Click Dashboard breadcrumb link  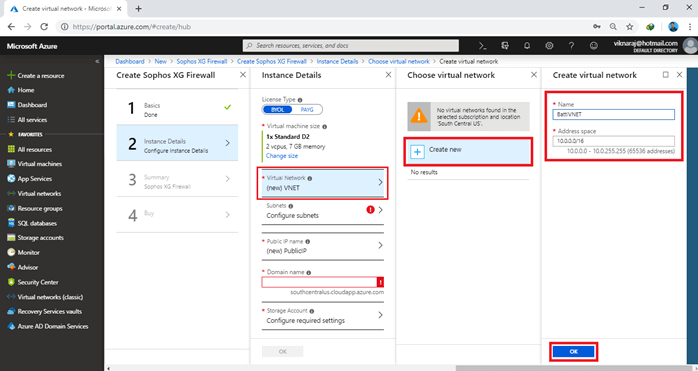[130, 61]
